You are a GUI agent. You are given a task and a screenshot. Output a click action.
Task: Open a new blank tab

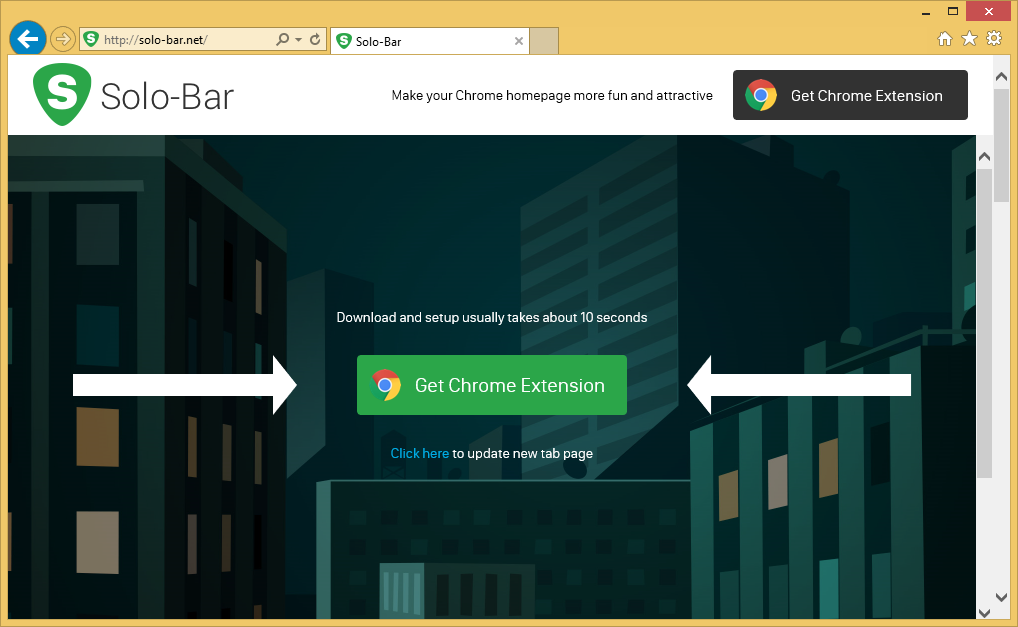[x=544, y=42]
